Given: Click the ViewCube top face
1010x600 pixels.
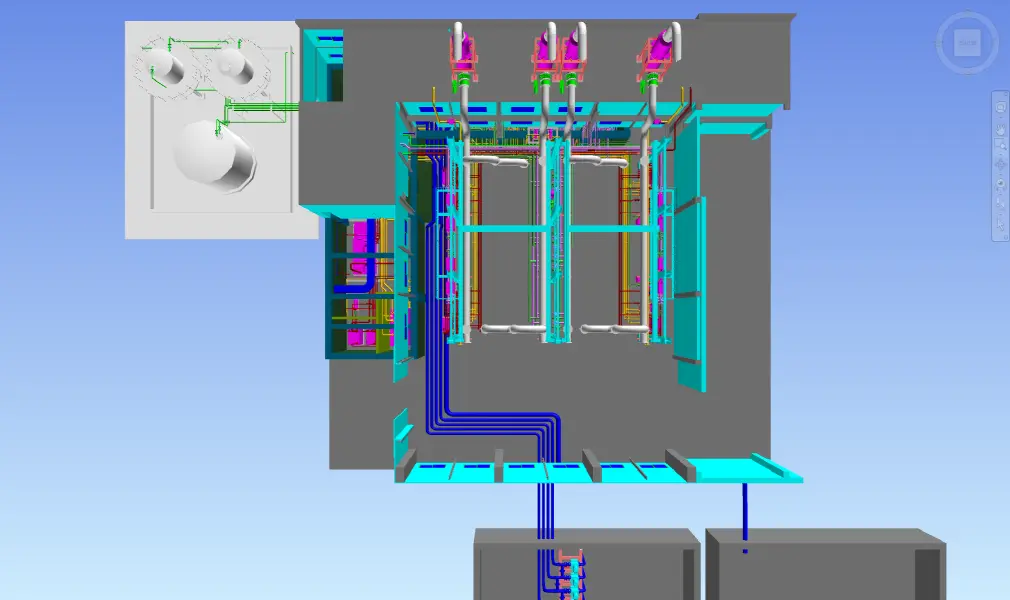Looking at the screenshot, I should point(967,42).
